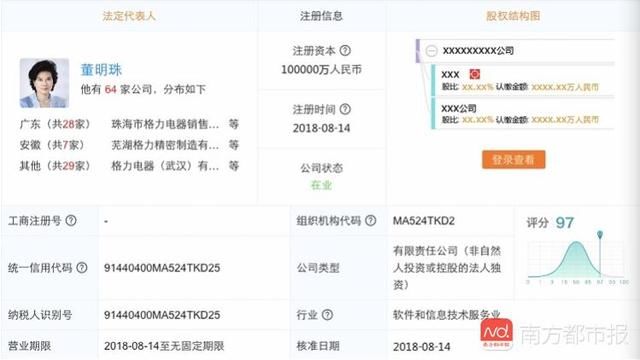Image resolution: width=640 pixels, height=360 pixels.
Task: Click the 纳税人识别号 value 91440400MA524TKD25
Action: [x=162, y=315]
